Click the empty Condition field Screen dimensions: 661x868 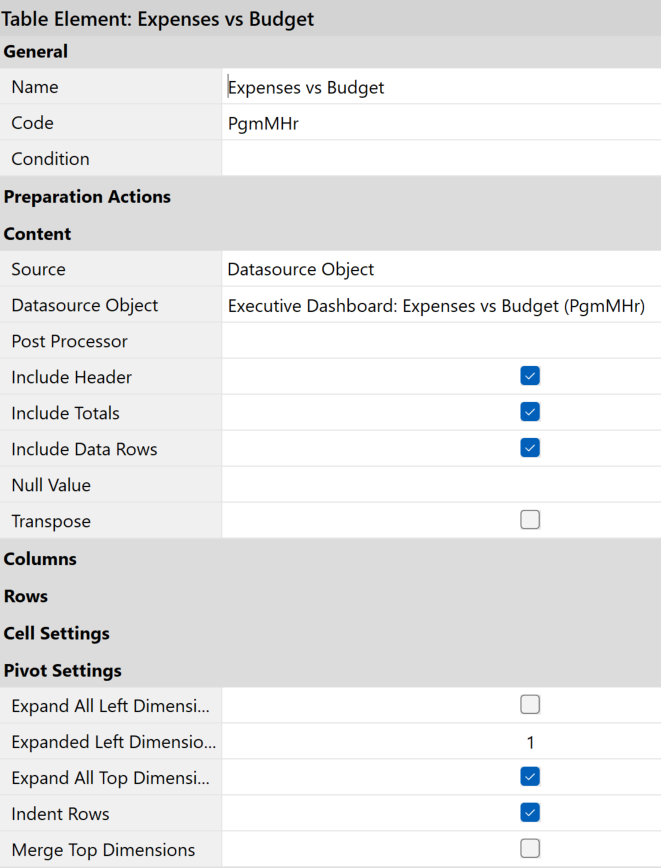click(440, 159)
